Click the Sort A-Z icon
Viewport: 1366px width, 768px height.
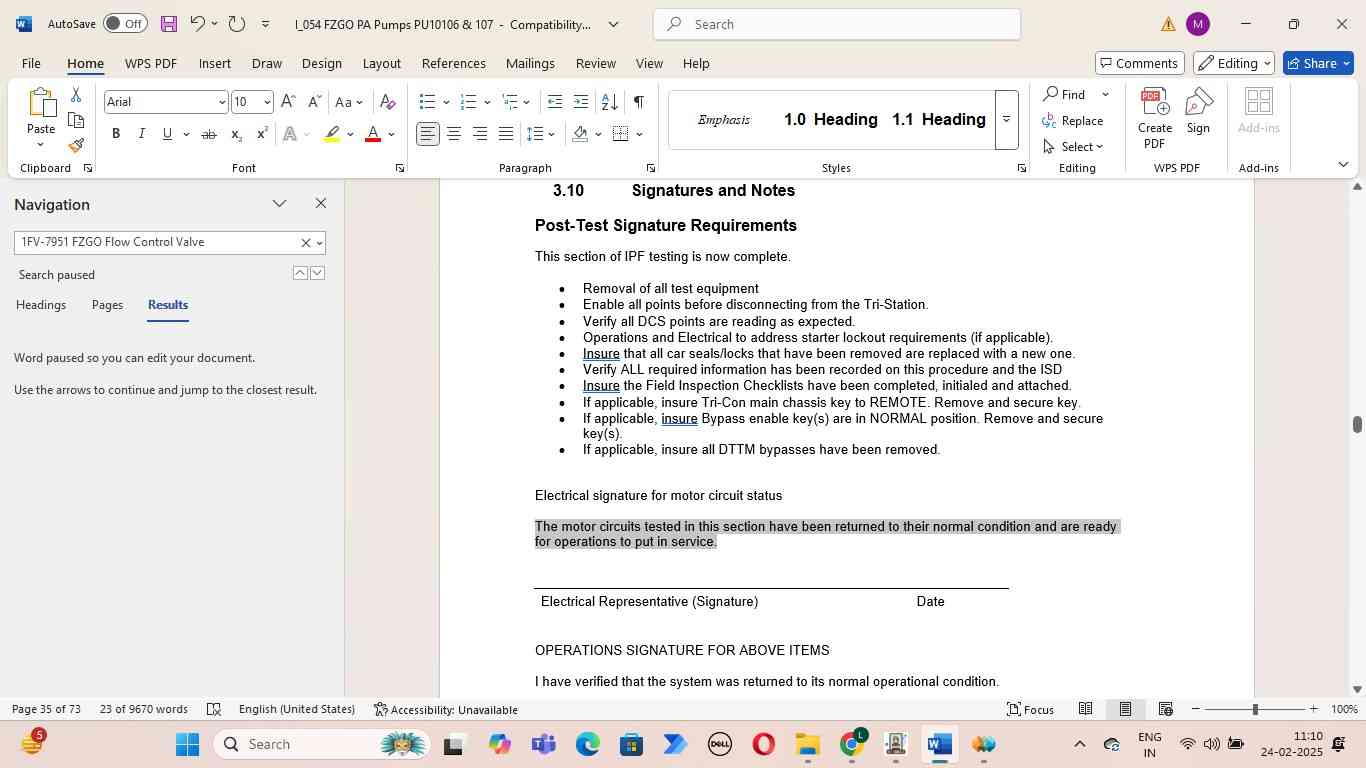[609, 102]
